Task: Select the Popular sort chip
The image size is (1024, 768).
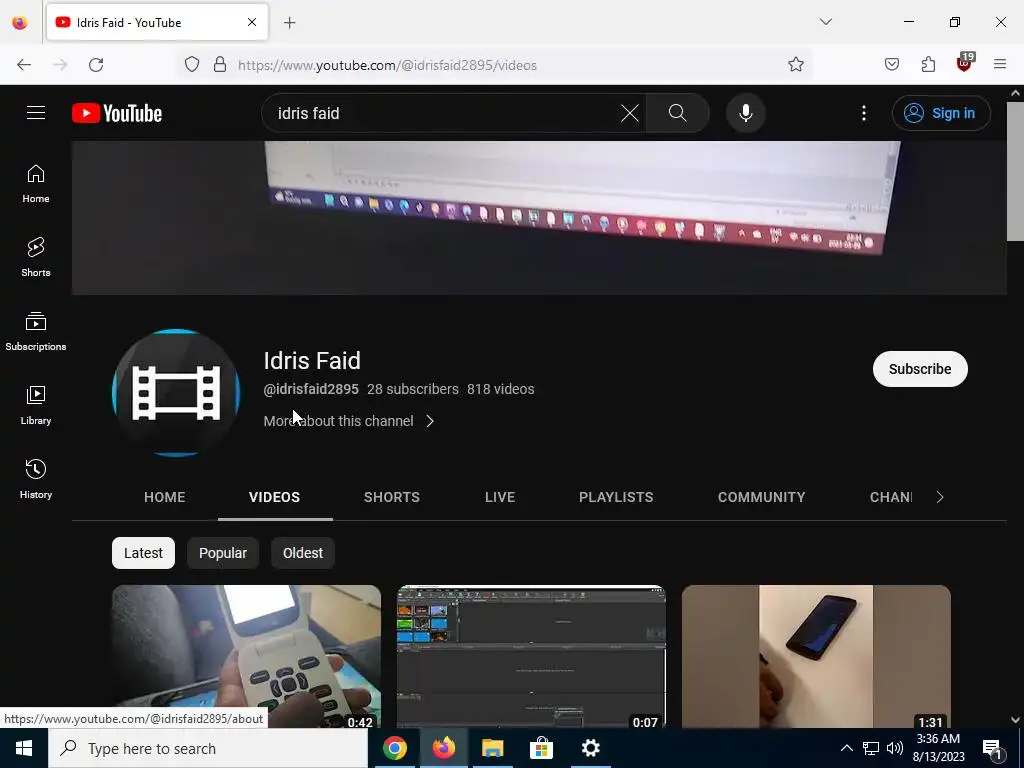Action: point(223,553)
